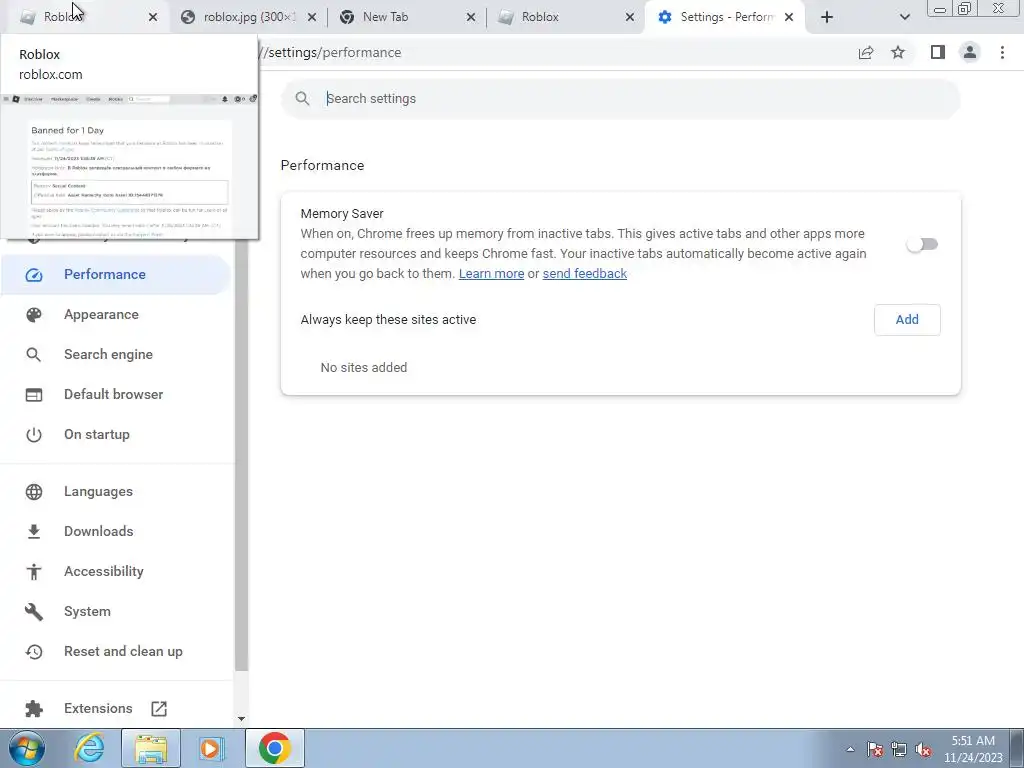Close the roblox.jpg tab
The image size is (1024, 768).
[312, 18]
